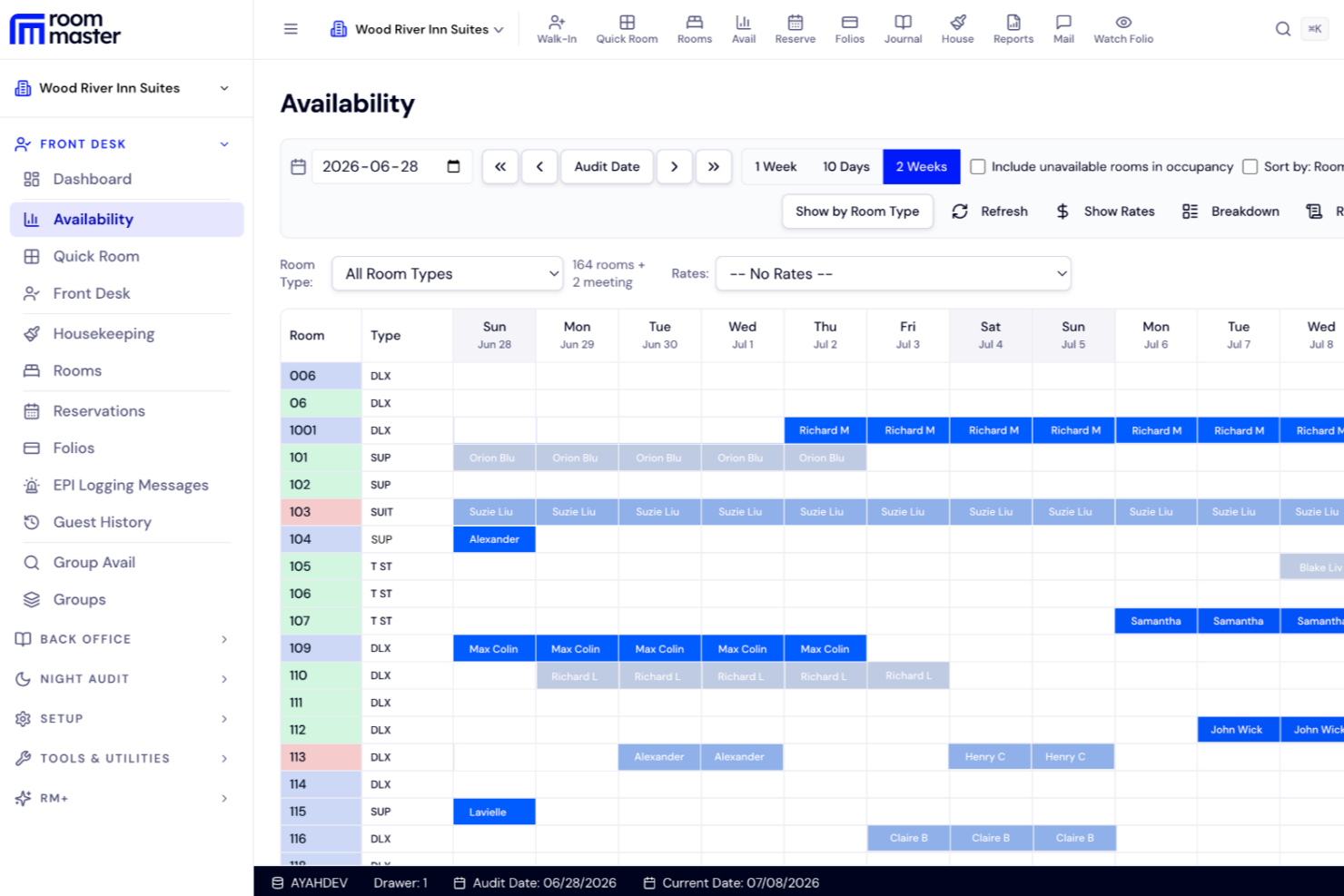Click the Show by Room Type button
The width and height of the screenshot is (1344, 896).
857,212
